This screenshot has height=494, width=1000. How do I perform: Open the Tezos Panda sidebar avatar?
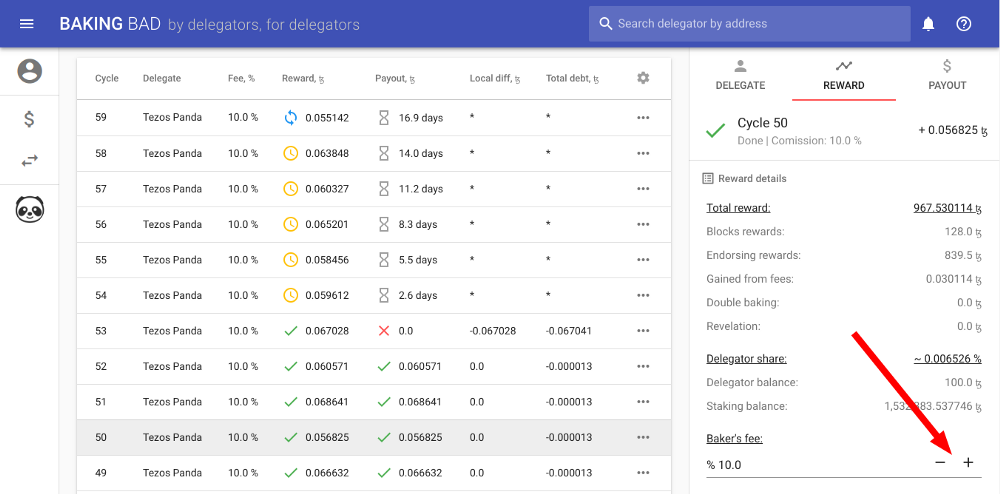point(29,210)
